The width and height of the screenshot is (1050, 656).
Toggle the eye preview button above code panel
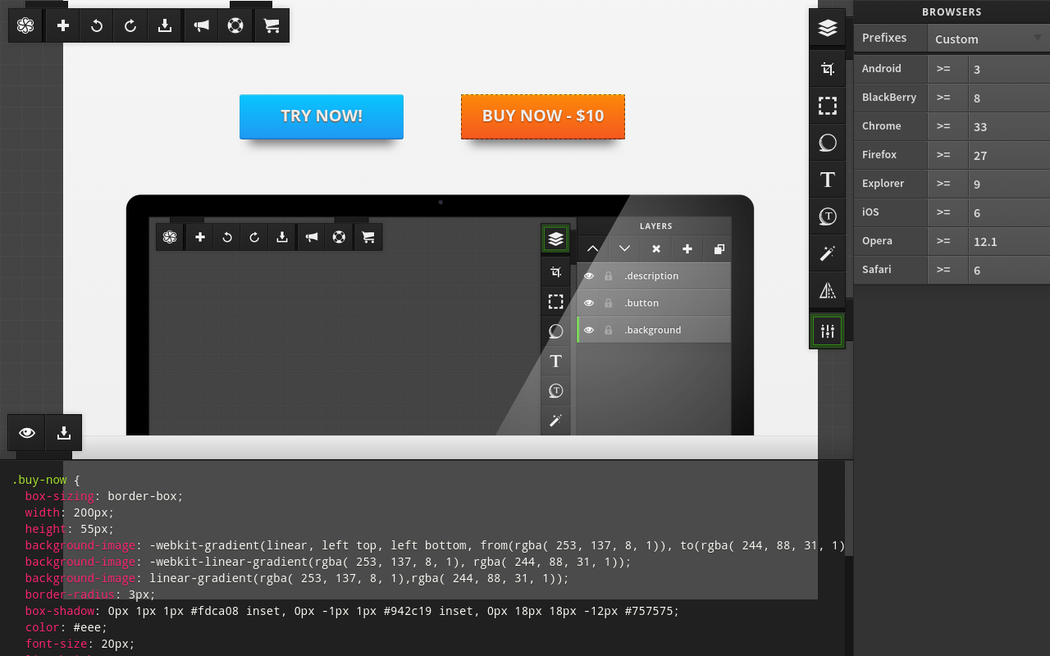[x=27, y=433]
